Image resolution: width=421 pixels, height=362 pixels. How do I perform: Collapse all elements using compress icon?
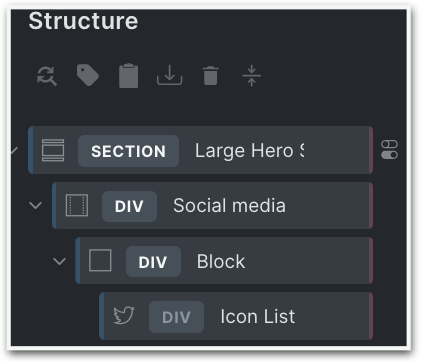252,76
